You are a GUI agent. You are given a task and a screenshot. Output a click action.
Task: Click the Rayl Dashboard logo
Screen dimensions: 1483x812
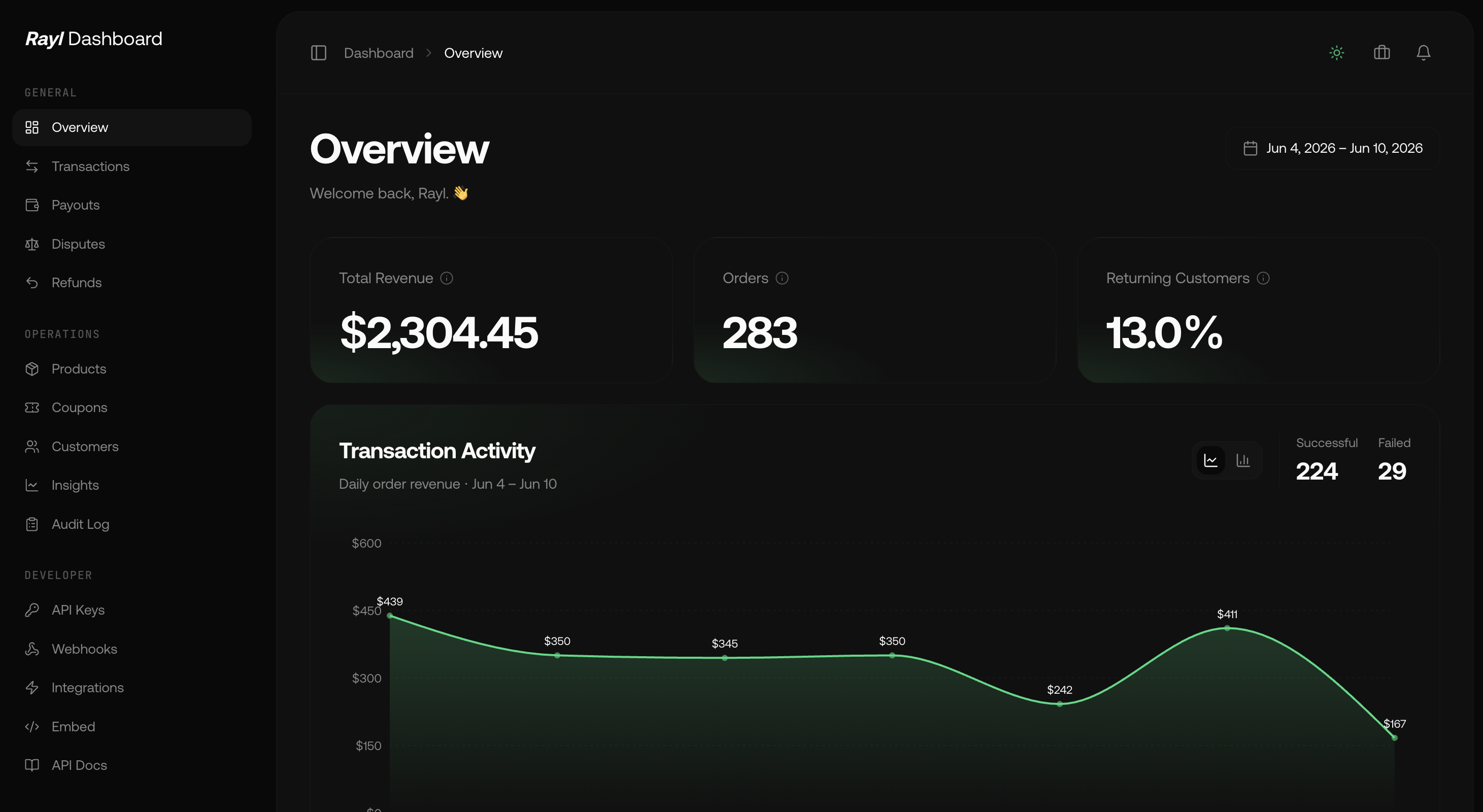[x=94, y=39]
